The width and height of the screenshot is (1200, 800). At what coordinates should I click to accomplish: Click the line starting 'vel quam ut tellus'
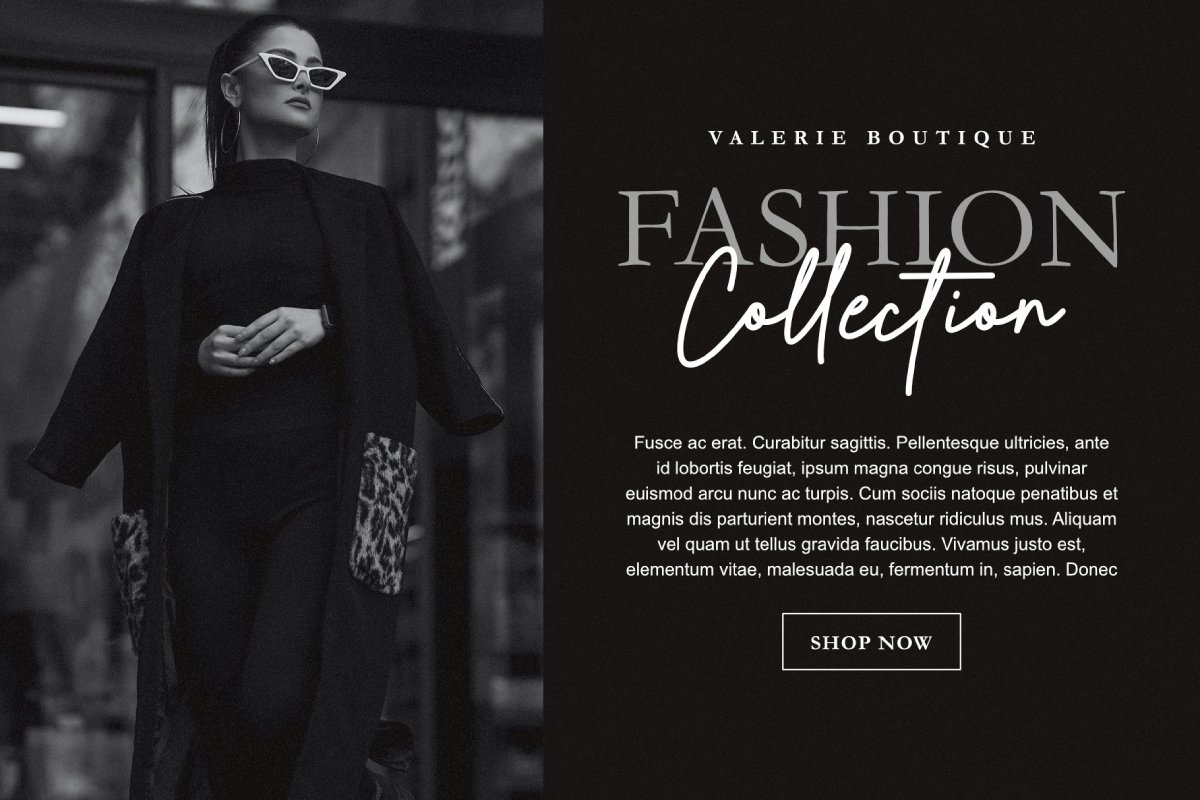tap(871, 545)
